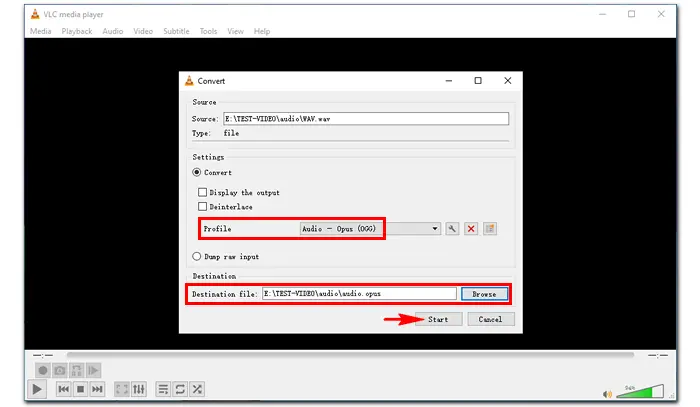This screenshot has width=700, height=407.
Task: Click the playback seek bar
Action: (350, 355)
